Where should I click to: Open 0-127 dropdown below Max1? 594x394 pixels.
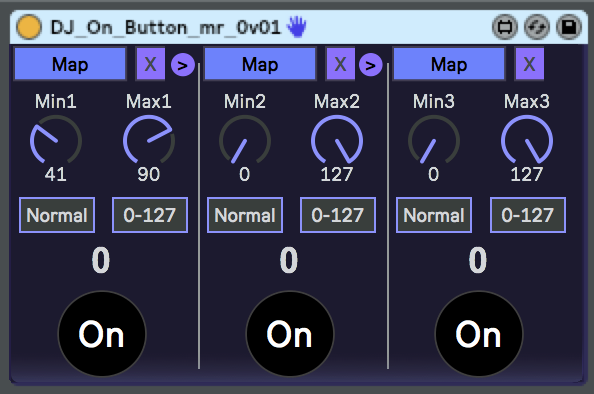[x=150, y=215]
